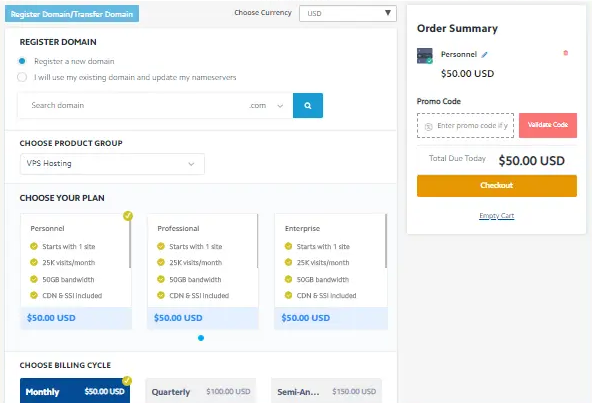
Task: Click the blue plan carousel pagination dot
Action: 201,338
